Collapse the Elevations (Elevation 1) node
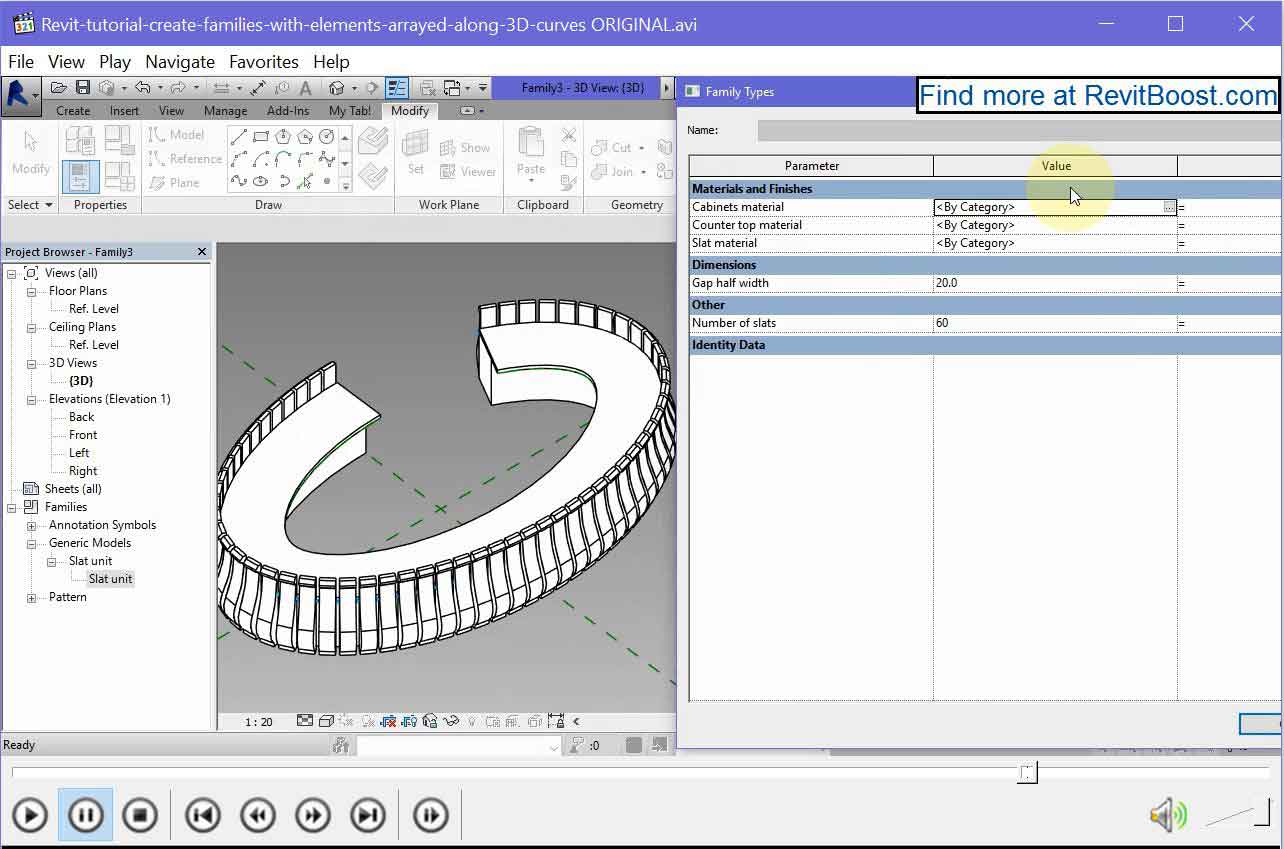Image resolution: width=1284 pixels, height=849 pixels. pyautogui.click(x=31, y=399)
